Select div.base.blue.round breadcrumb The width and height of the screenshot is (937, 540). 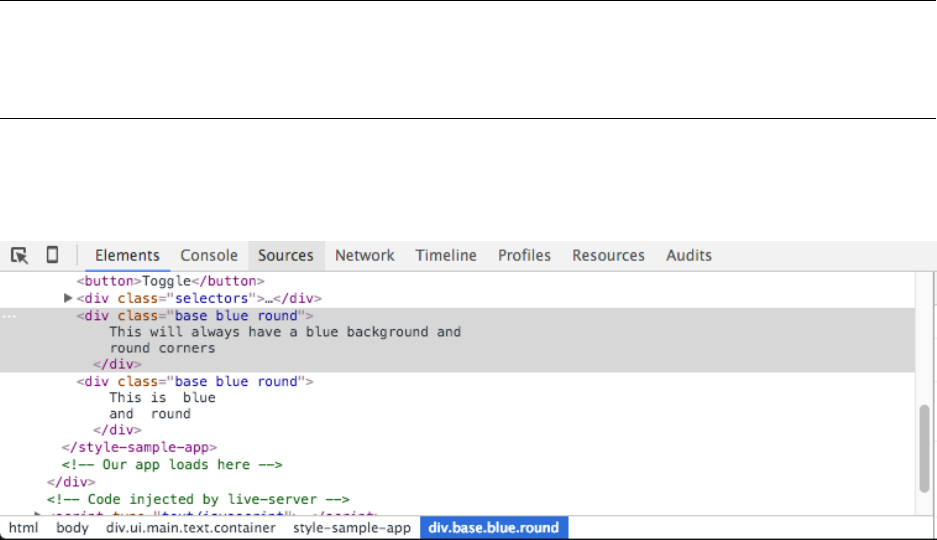pyautogui.click(x=494, y=528)
